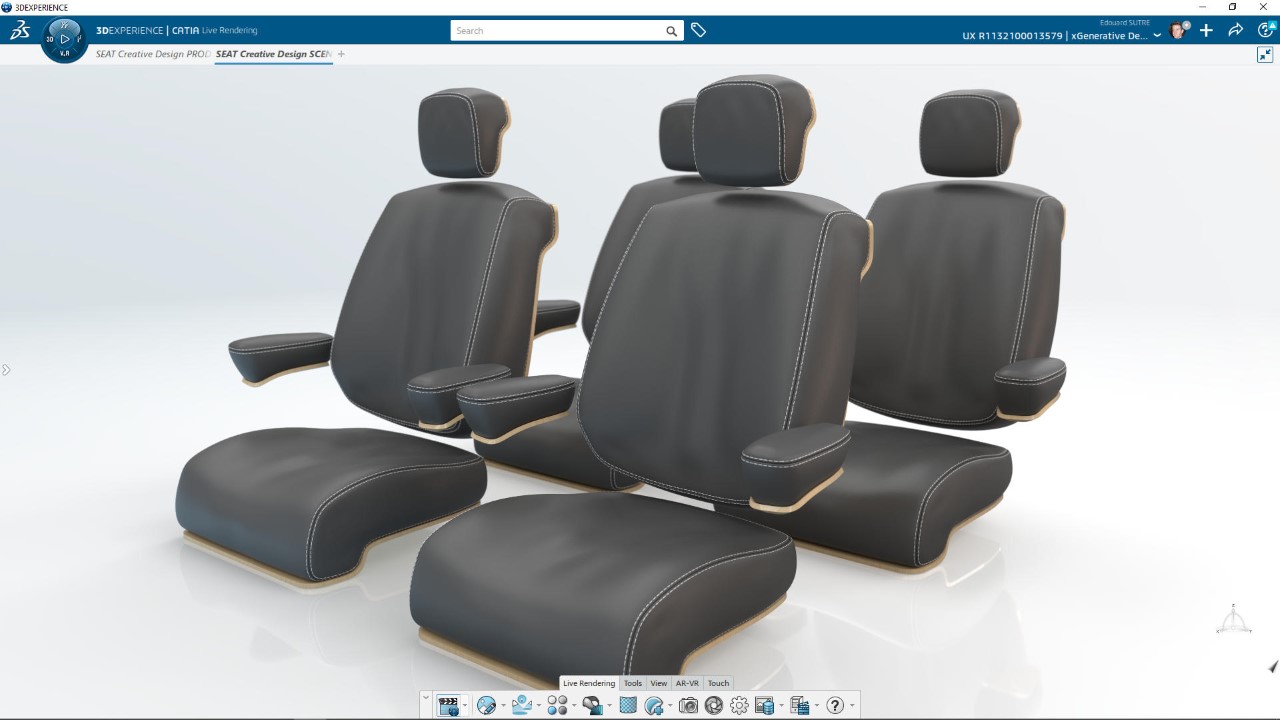Open the 3DEXPERIENCE compass
The height and width of the screenshot is (720, 1280).
point(65,39)
